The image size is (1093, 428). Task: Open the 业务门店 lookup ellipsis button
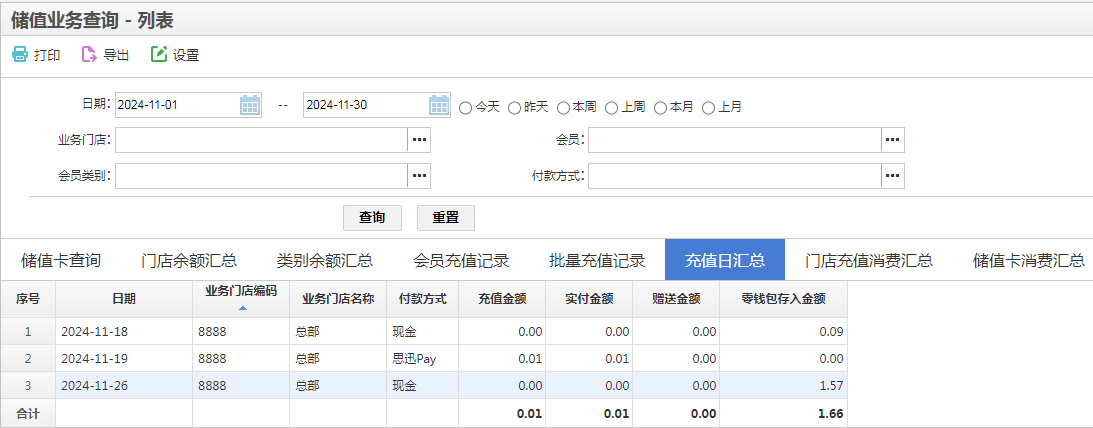[419, 139]
